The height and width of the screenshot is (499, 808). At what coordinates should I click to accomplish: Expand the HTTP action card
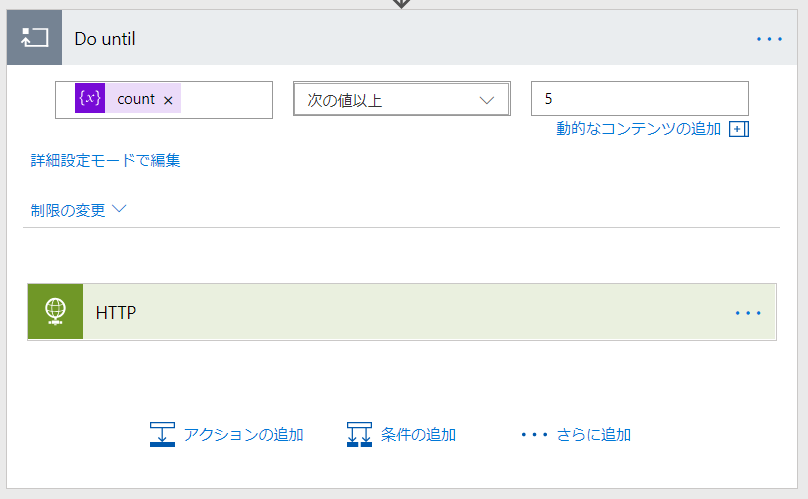point(402,311)
